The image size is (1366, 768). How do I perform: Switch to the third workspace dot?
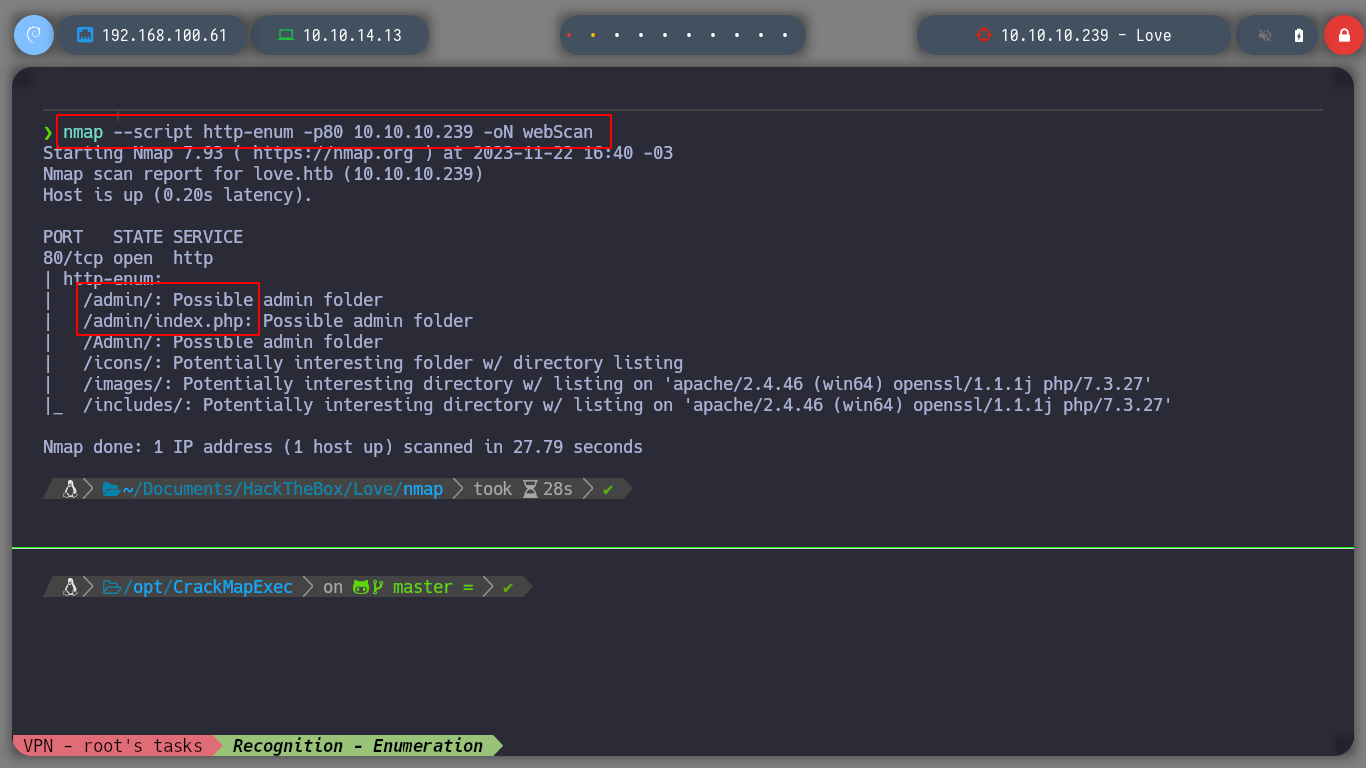click(x=617, y=35)
